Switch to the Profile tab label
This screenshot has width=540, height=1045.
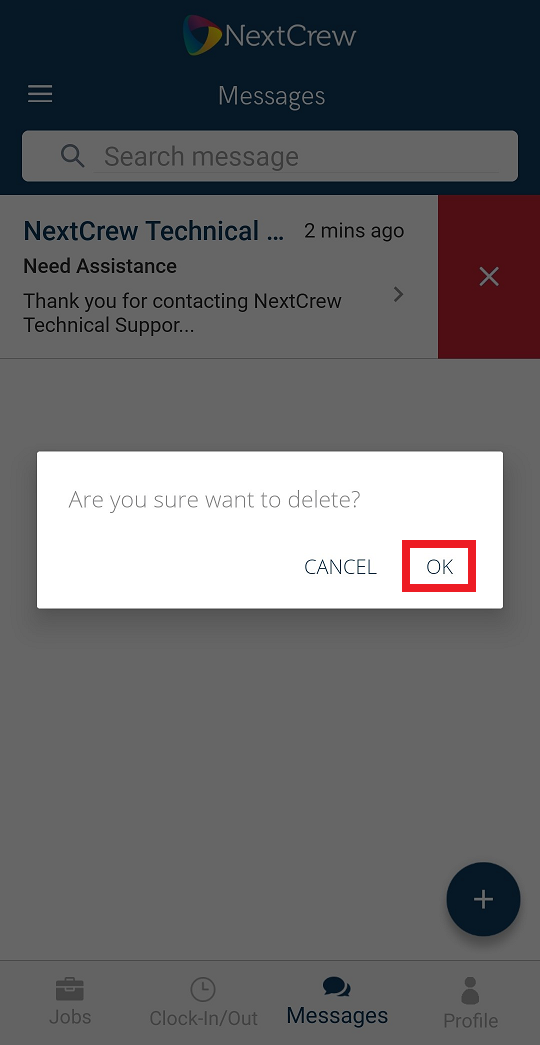[471, 1020]
